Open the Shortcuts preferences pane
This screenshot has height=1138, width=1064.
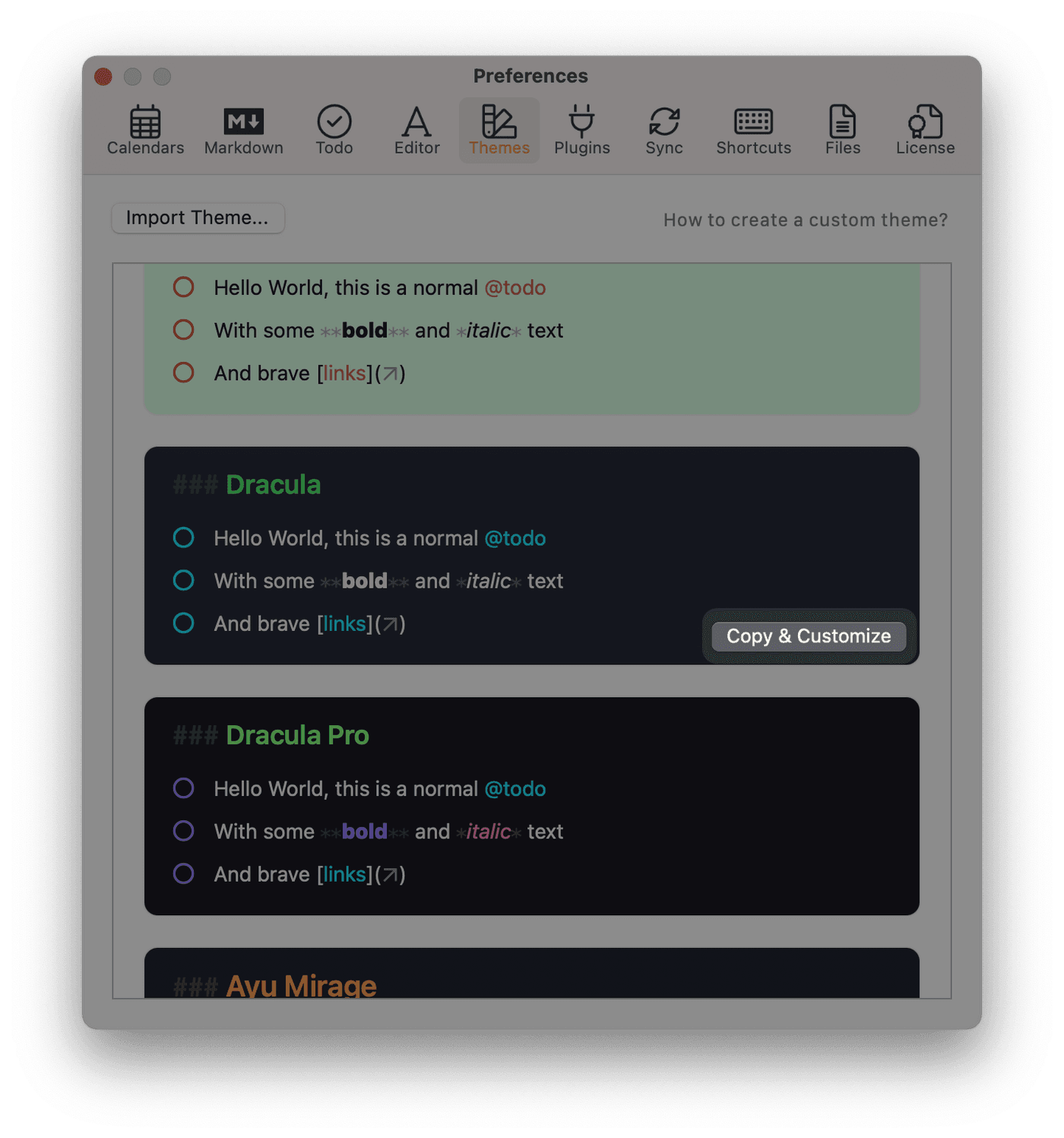753,131
